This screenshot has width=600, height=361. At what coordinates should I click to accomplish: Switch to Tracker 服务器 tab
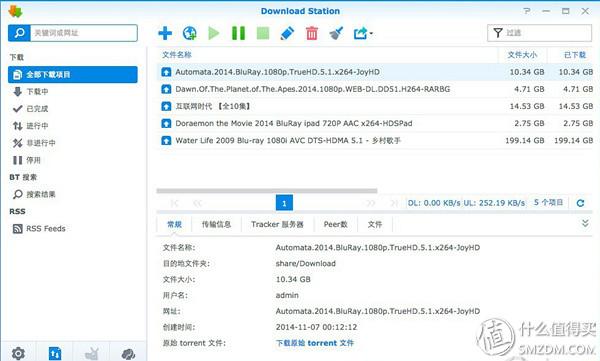point(277,224)
